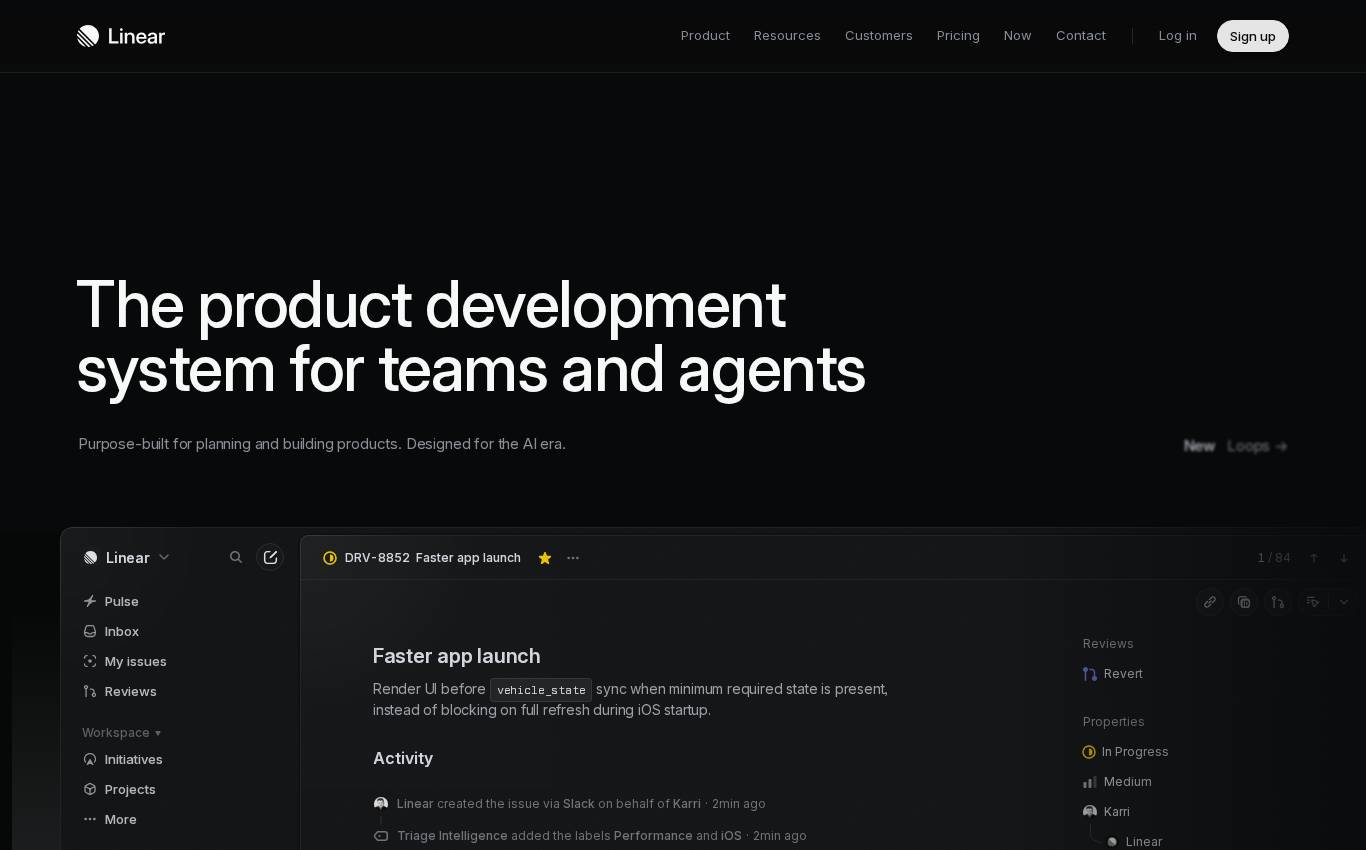
Task: Click the pull request icon beside Revert
Action: pos(1090,674)
